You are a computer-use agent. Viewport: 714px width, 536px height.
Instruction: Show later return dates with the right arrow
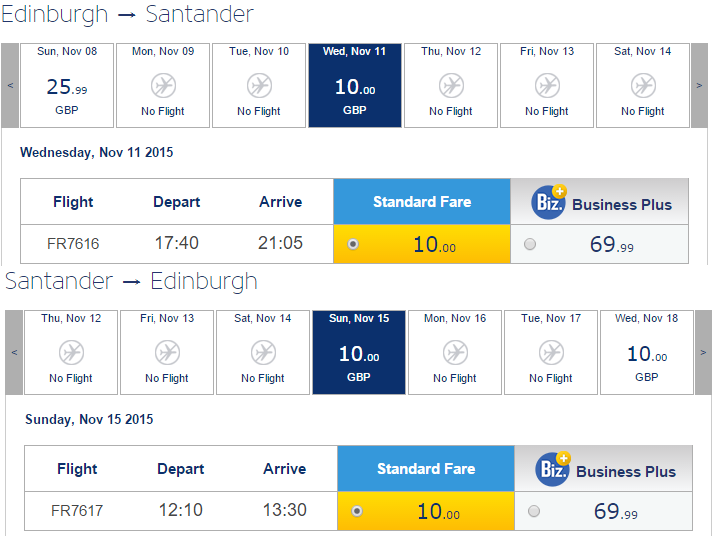pyautogui.click(x=704, y=352)
